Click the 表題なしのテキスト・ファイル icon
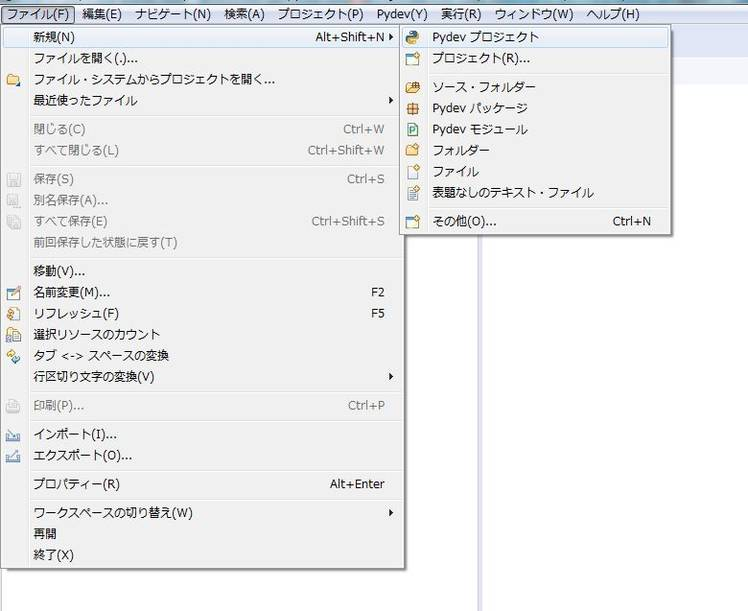748x611 pixels. 413,193
